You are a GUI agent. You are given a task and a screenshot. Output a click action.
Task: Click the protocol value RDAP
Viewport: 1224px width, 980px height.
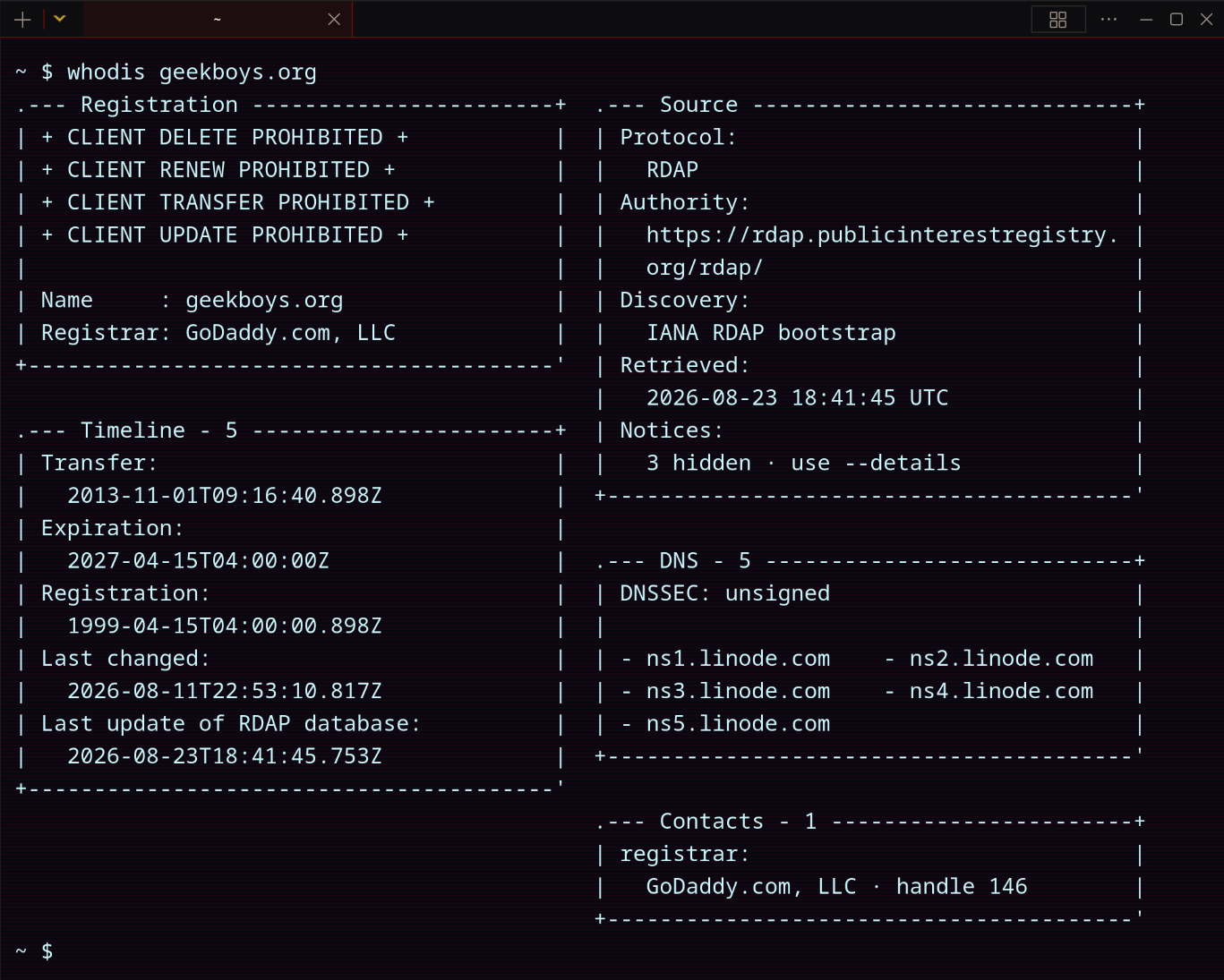(x=672, y=170)
